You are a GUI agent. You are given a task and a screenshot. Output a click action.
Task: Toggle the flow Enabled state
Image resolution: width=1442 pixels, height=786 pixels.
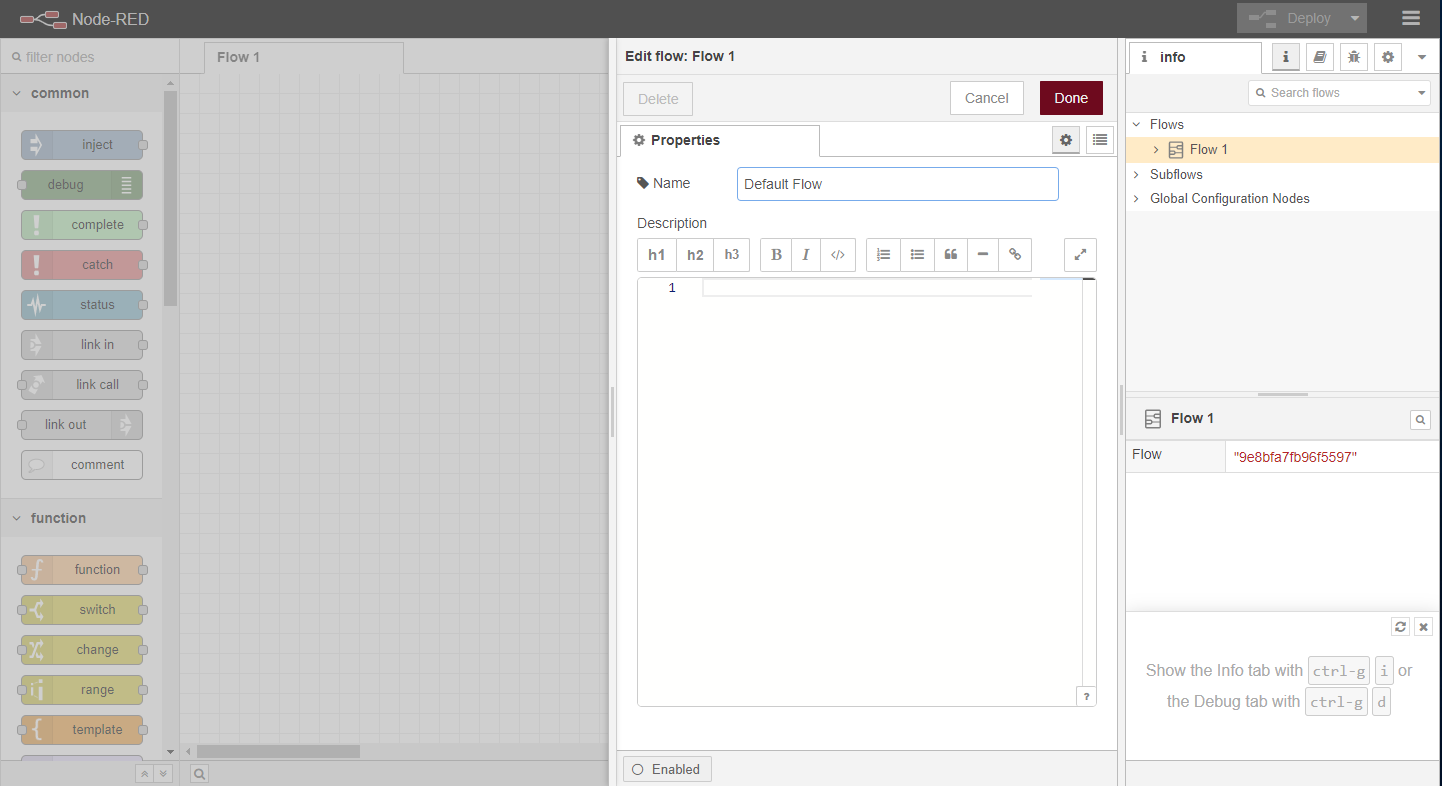click(x=667, y=769)
